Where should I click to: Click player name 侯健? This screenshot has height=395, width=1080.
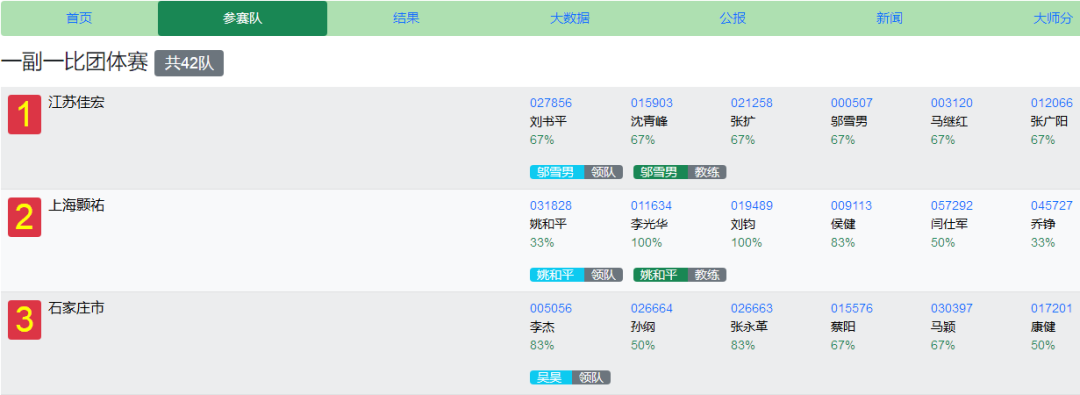pyautogui.click(x=843, y=225)
